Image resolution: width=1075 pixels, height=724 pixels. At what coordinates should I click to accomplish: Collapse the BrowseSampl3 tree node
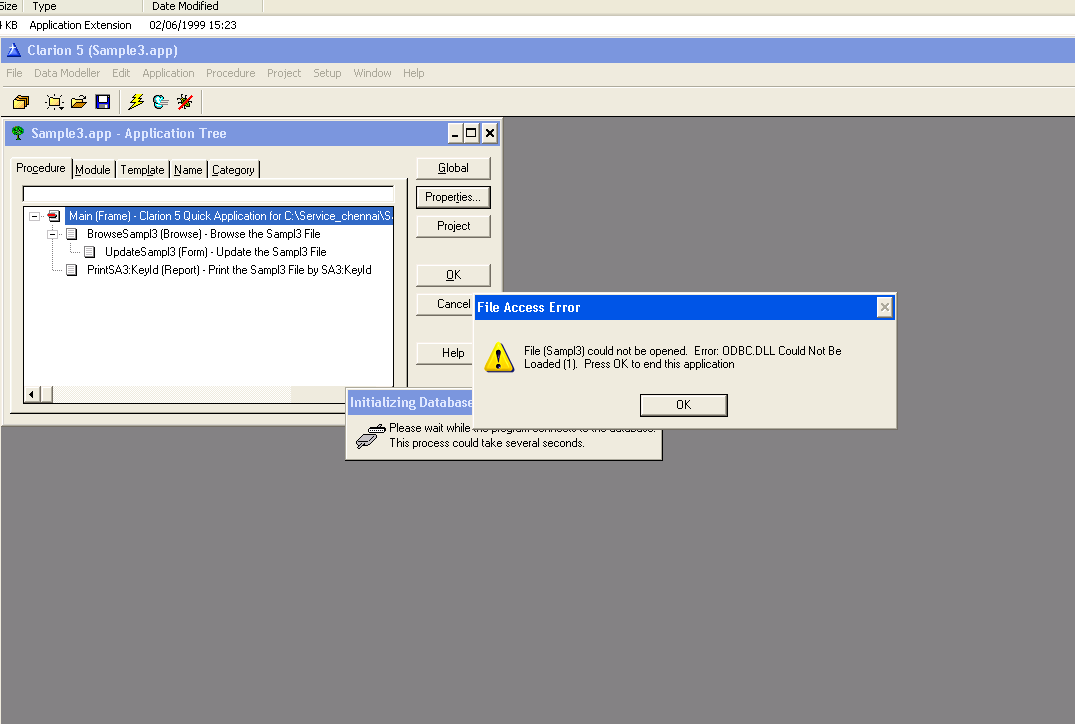(53, 234)
